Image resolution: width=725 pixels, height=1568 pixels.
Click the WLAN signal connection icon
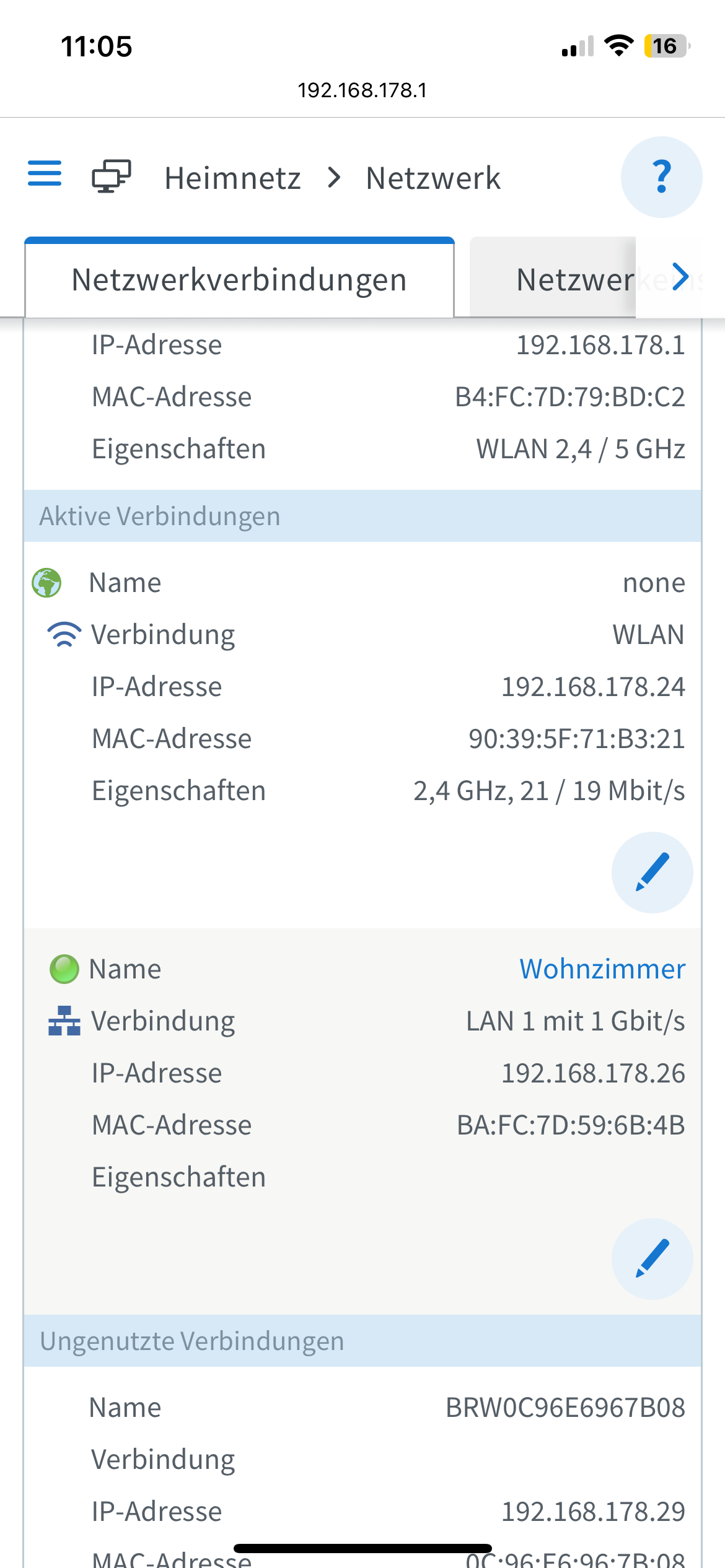tap(64, 635)
